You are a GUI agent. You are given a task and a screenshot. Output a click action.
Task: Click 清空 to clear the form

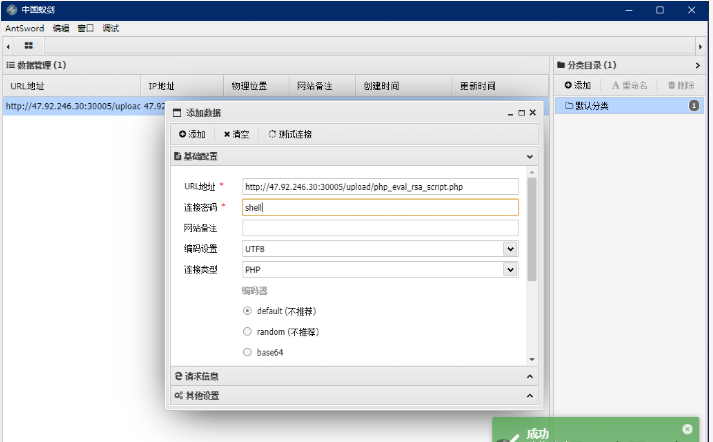pos(236,134)
